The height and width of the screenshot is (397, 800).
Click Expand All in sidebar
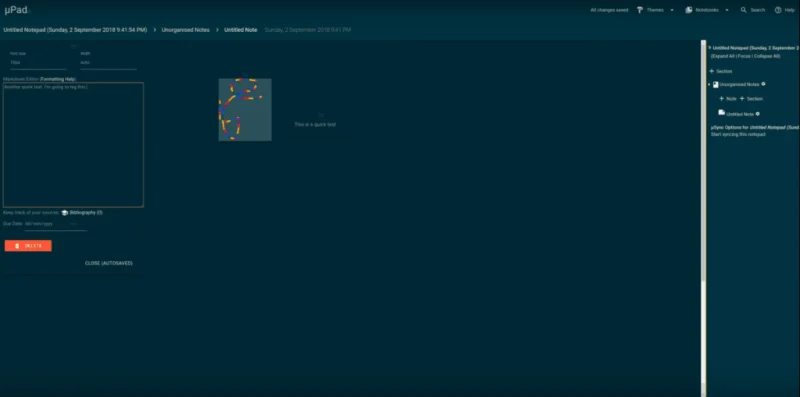(723, 56)
